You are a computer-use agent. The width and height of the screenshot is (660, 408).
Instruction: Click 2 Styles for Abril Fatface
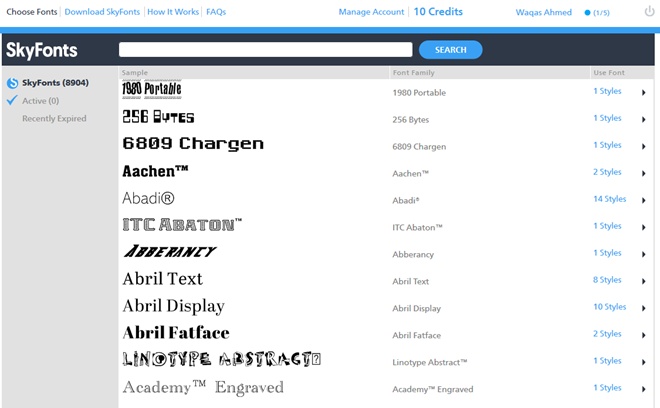coord(607,333)
